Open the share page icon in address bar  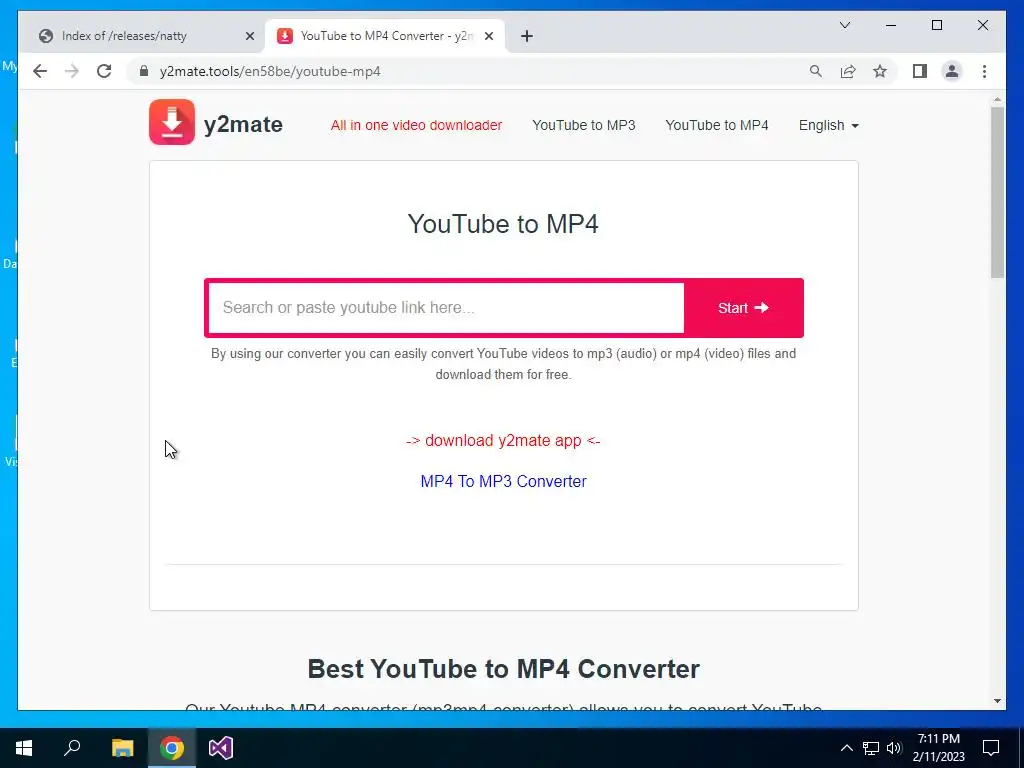pyautogui.click(x=848, y=71)
